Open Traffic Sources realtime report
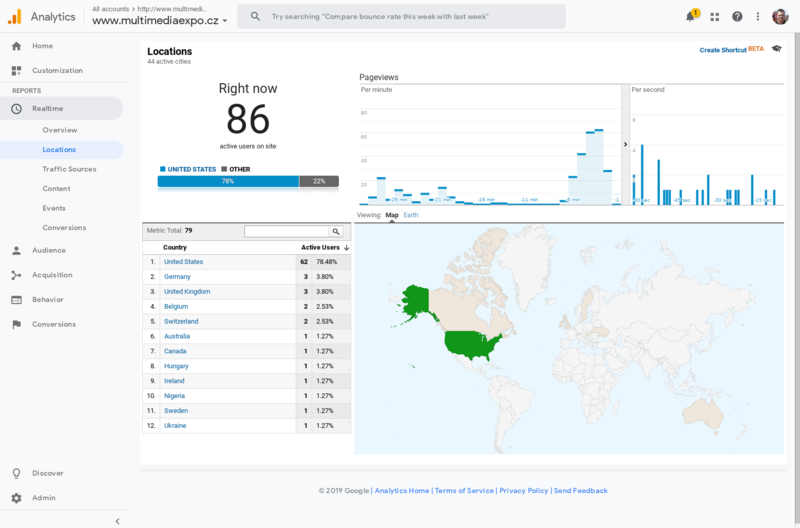Image resolution: width=800 pixels, height=528 pixels. (69, 169)
